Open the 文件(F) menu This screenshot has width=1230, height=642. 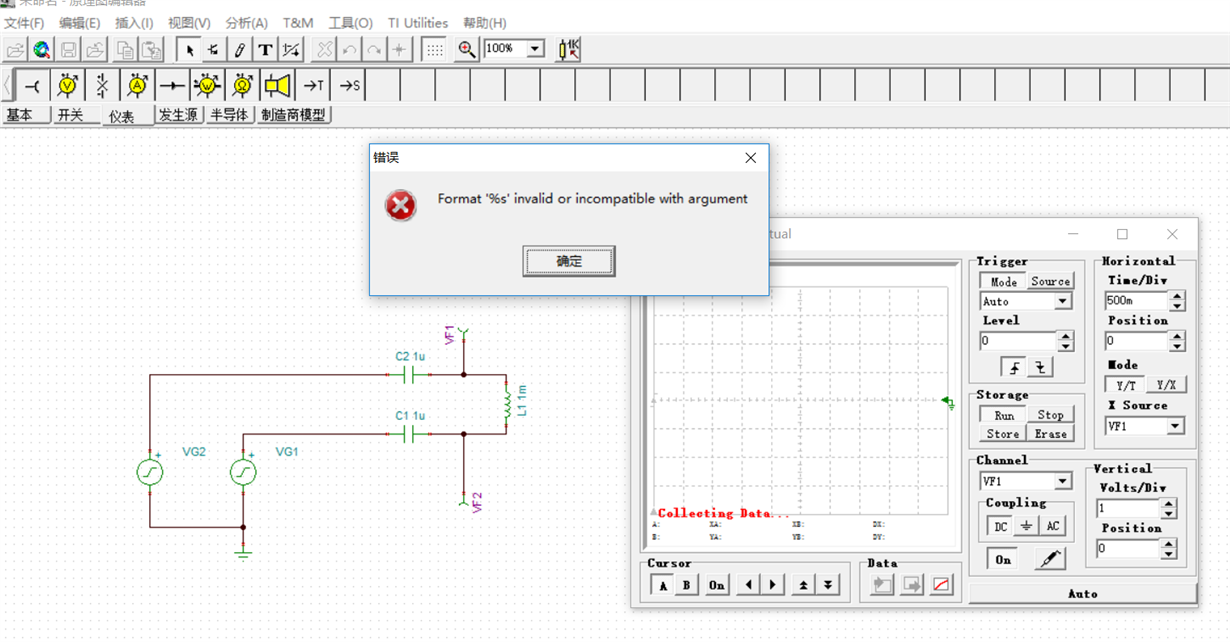pos(25,22)
